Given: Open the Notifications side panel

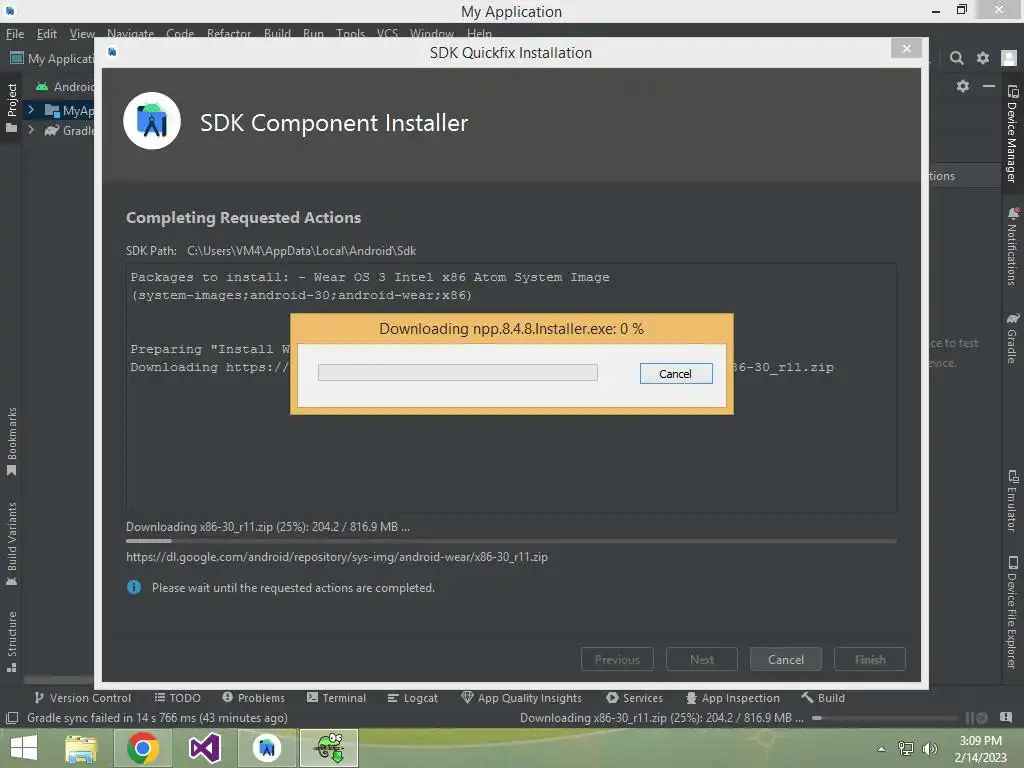Looking at the screenshot, I should [x=1012, y=247].
